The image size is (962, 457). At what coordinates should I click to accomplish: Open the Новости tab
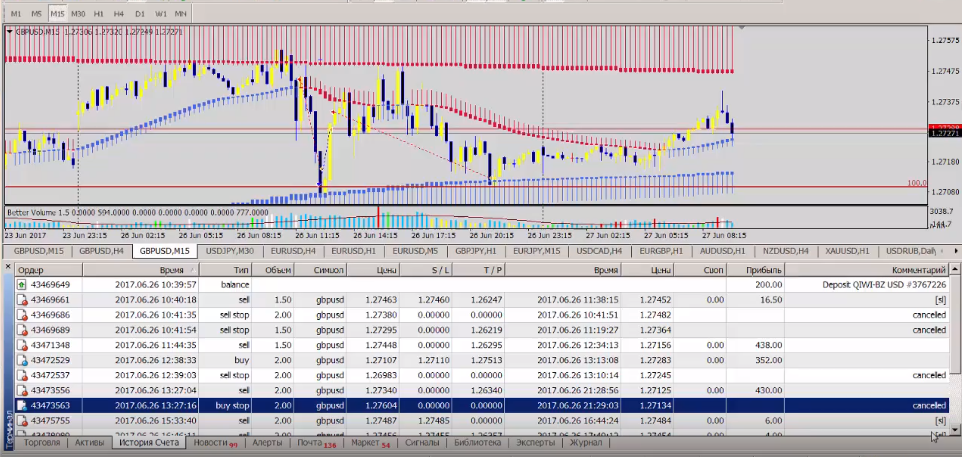(x=210, y=442)
